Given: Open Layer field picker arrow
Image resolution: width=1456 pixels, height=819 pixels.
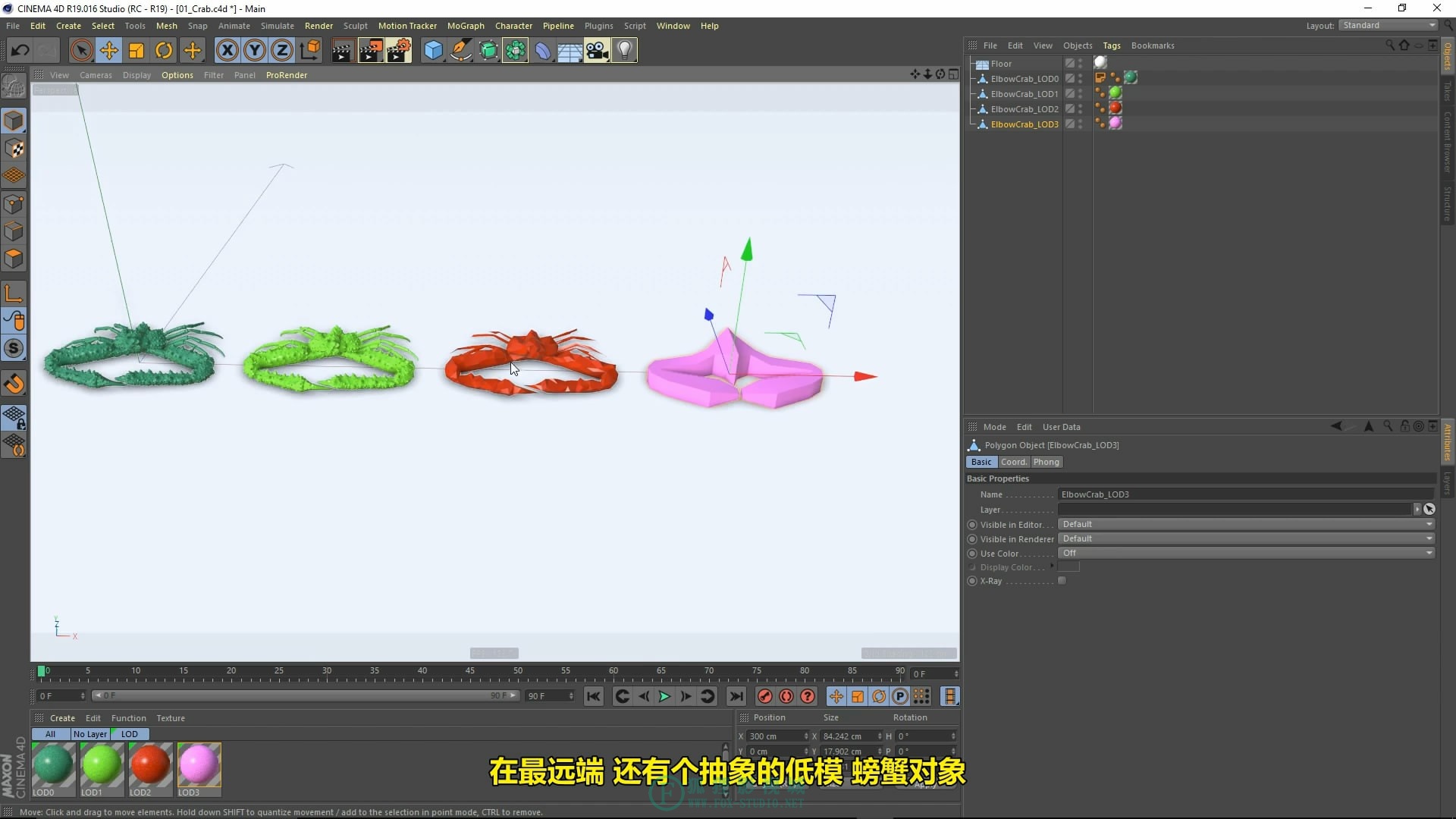Looking at the screenshot, I should point(1417,510).
